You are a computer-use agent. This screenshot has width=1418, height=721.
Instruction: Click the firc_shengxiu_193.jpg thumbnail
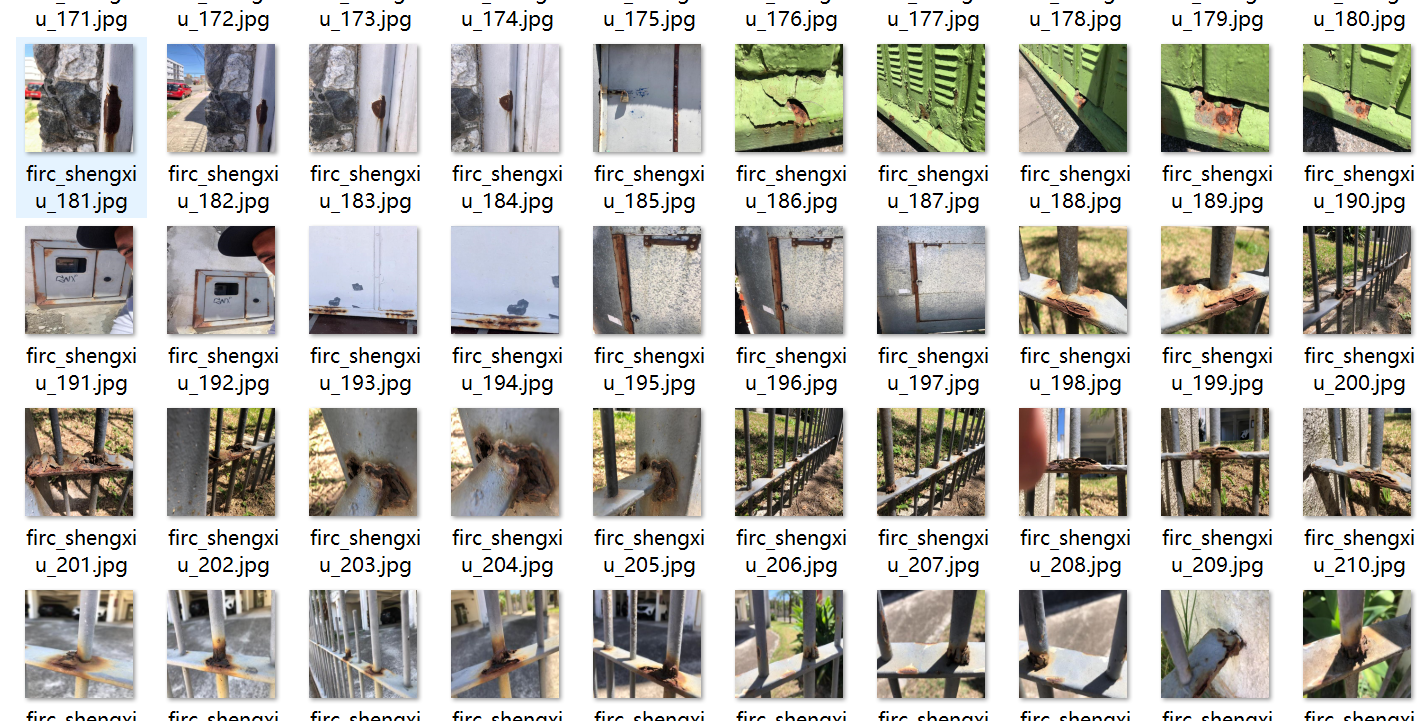(x=363, y=280)
